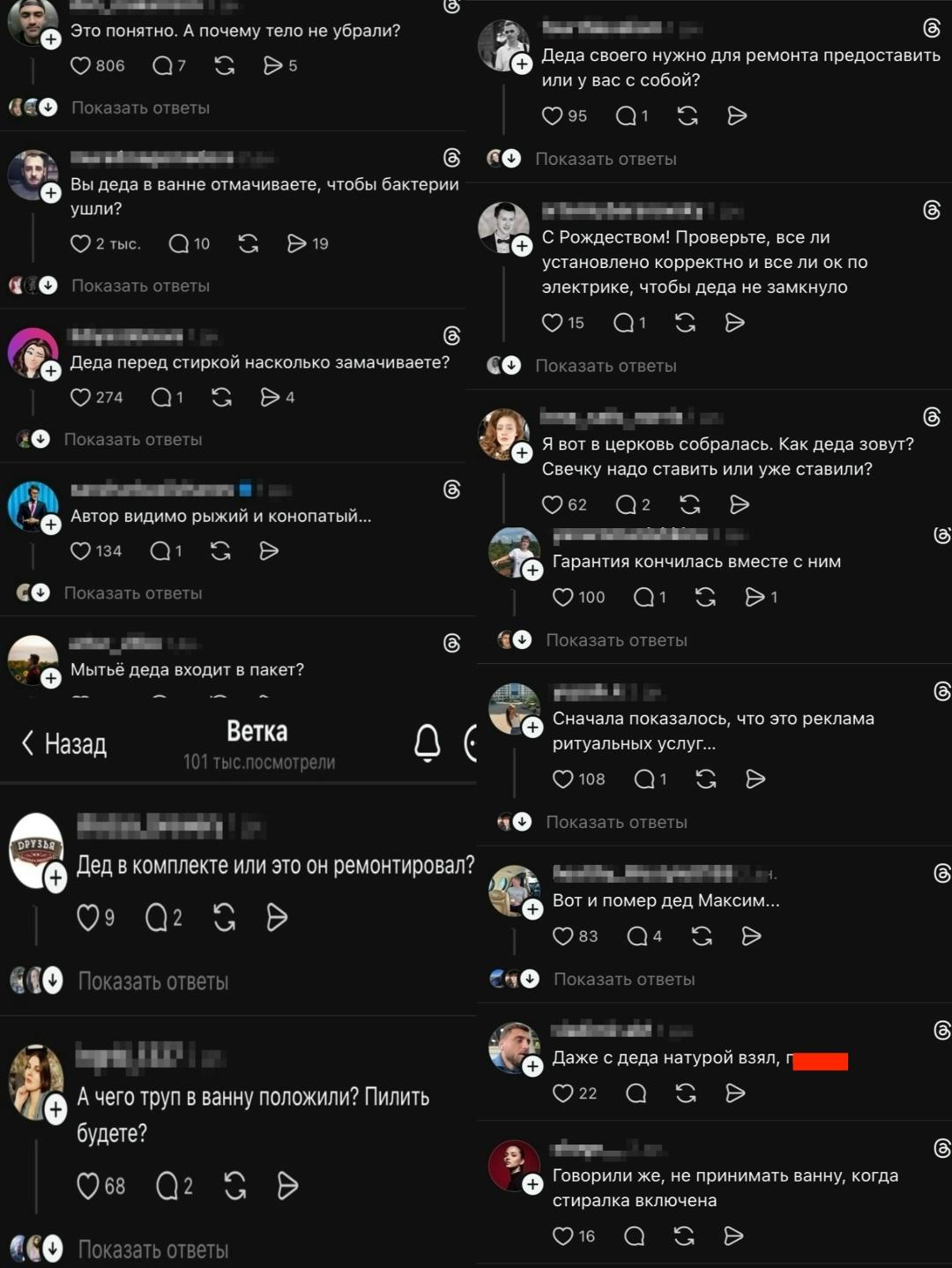The height and width of the screenshot is (1268, 952).
Task: Show replies under 'Дед в комплекте' comment
Action: pos(153,981)
